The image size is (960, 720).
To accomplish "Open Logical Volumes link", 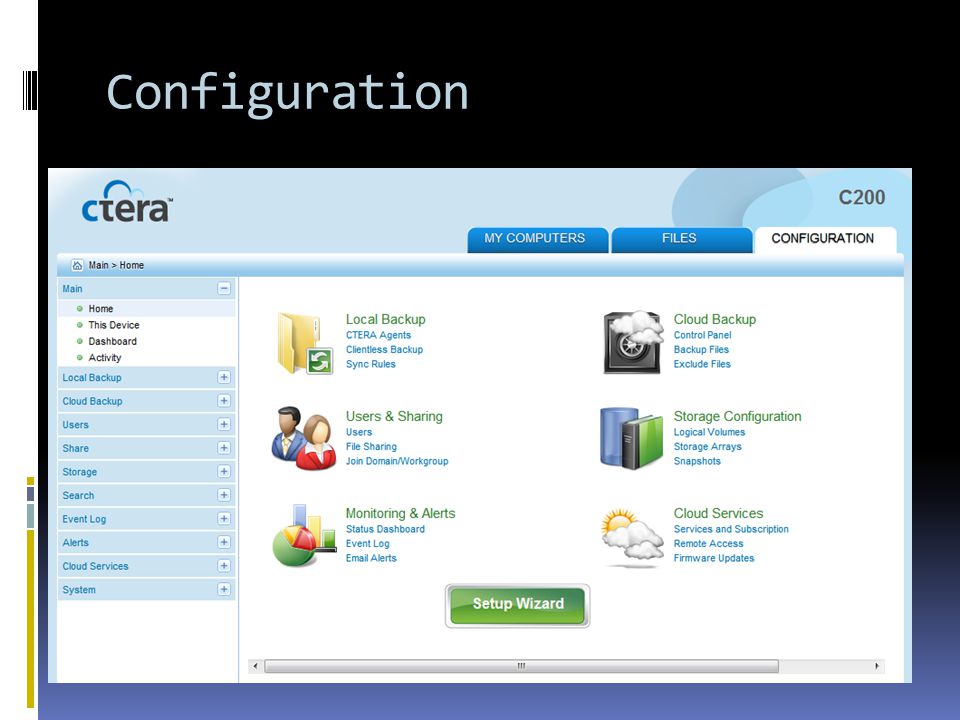I will point(709,432).
